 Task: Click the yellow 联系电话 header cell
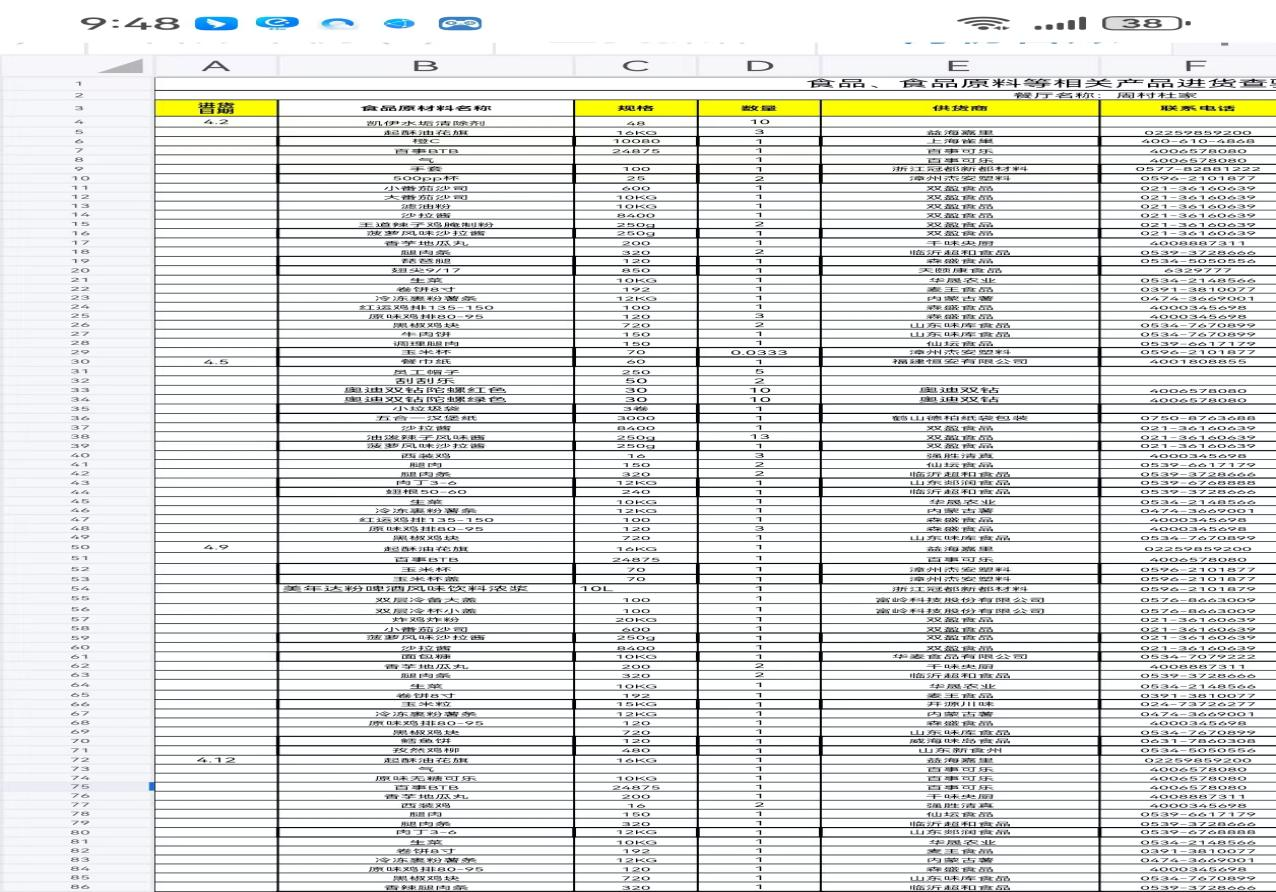(1188, 108)
